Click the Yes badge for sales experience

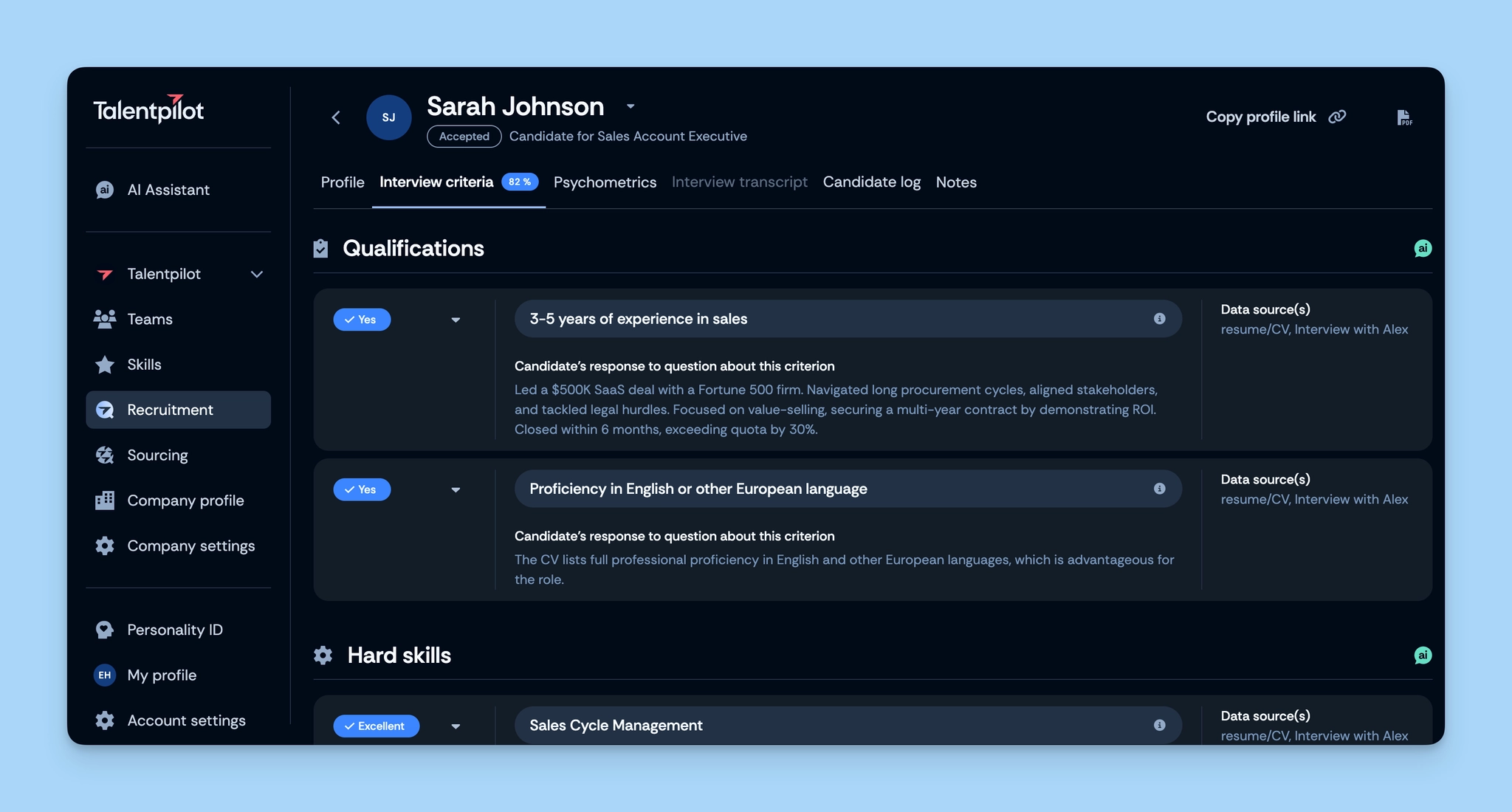point(361,320)
